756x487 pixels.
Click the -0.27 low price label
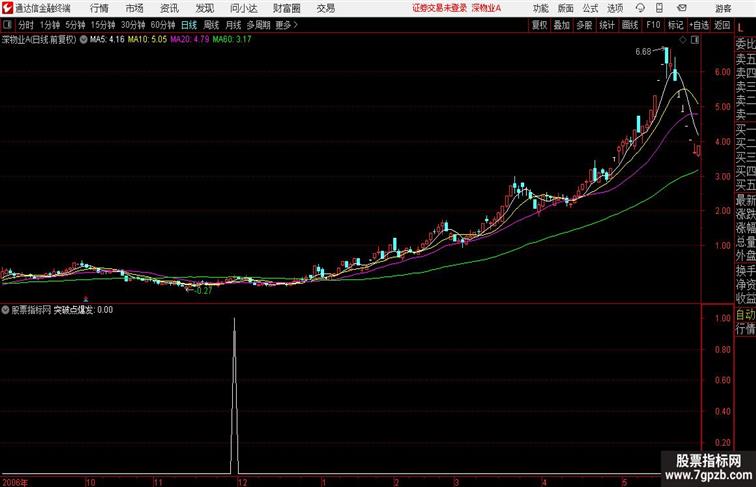coord(203,291)
